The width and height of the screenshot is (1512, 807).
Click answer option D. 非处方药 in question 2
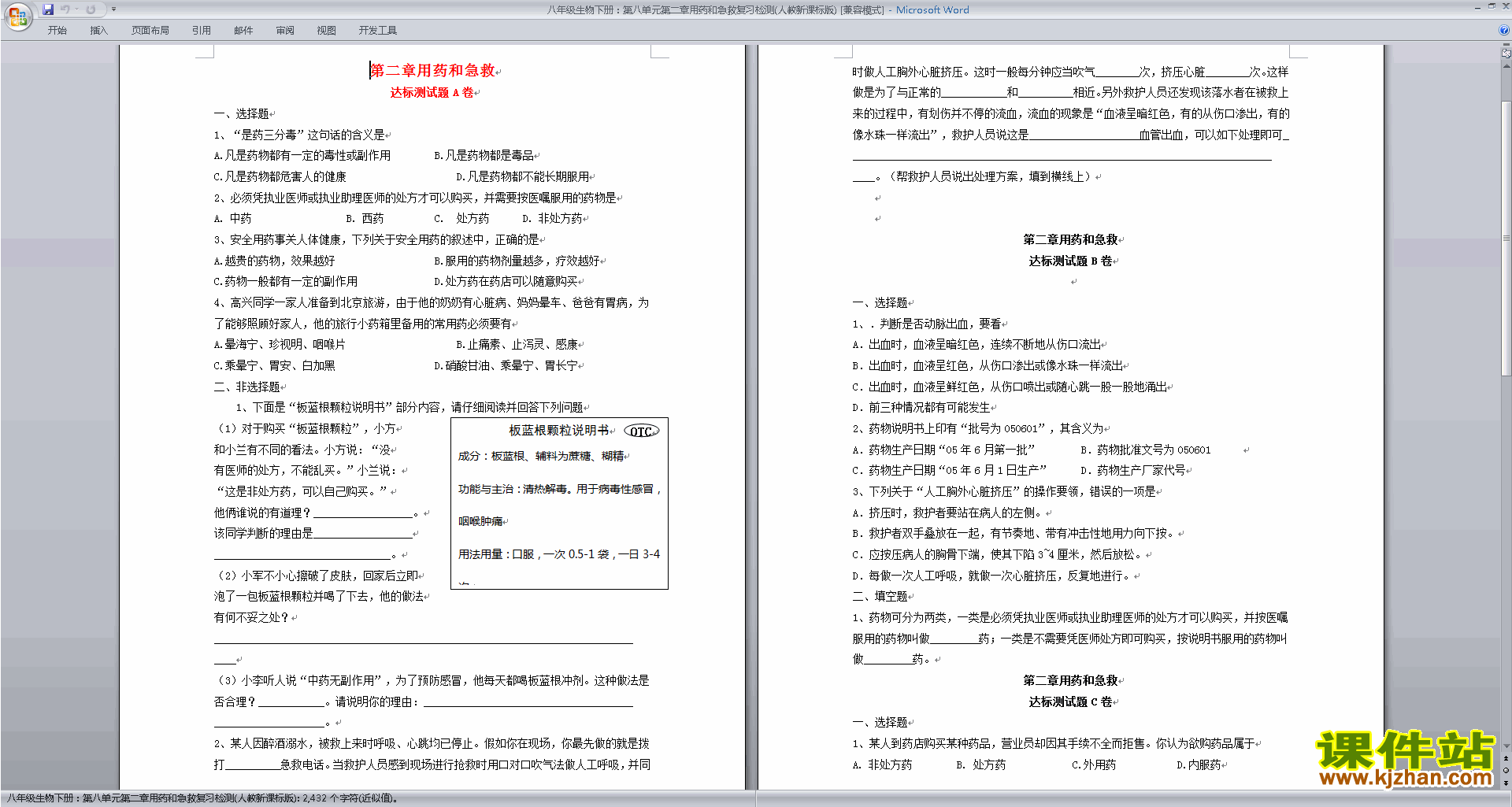pos(553,219)
